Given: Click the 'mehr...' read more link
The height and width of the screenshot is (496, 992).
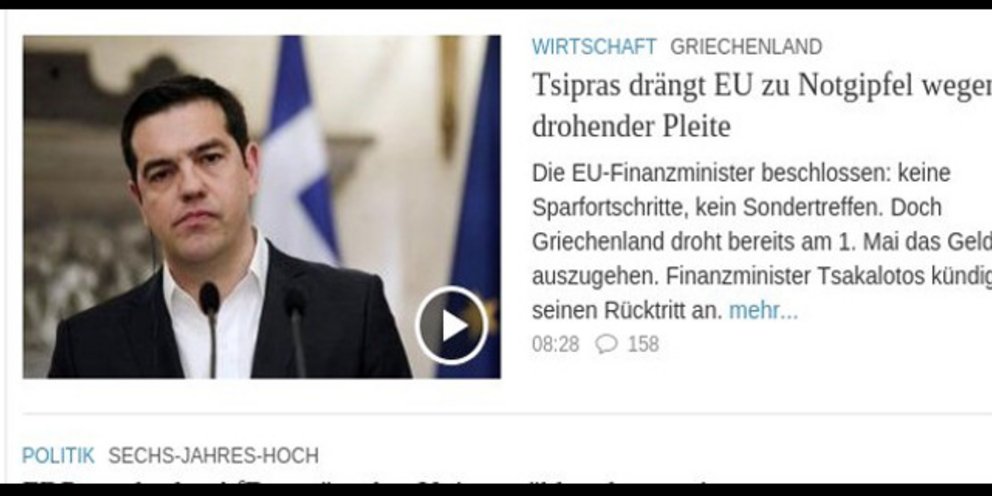Looking at the screenshot, I should (764, 311).
